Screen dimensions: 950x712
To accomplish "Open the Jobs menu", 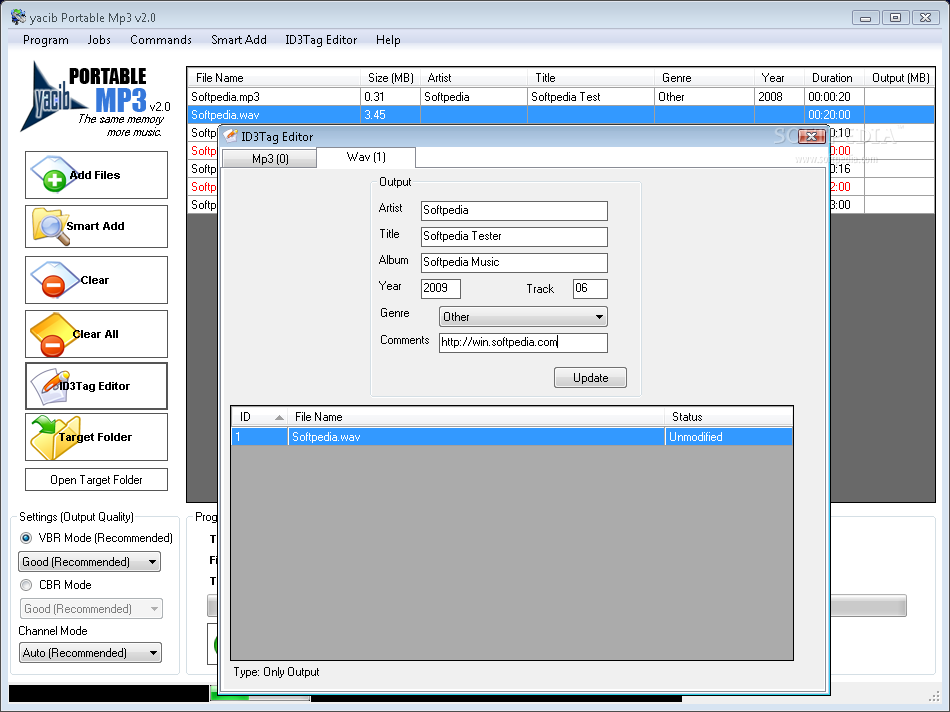I will click(x=99, y=40).
